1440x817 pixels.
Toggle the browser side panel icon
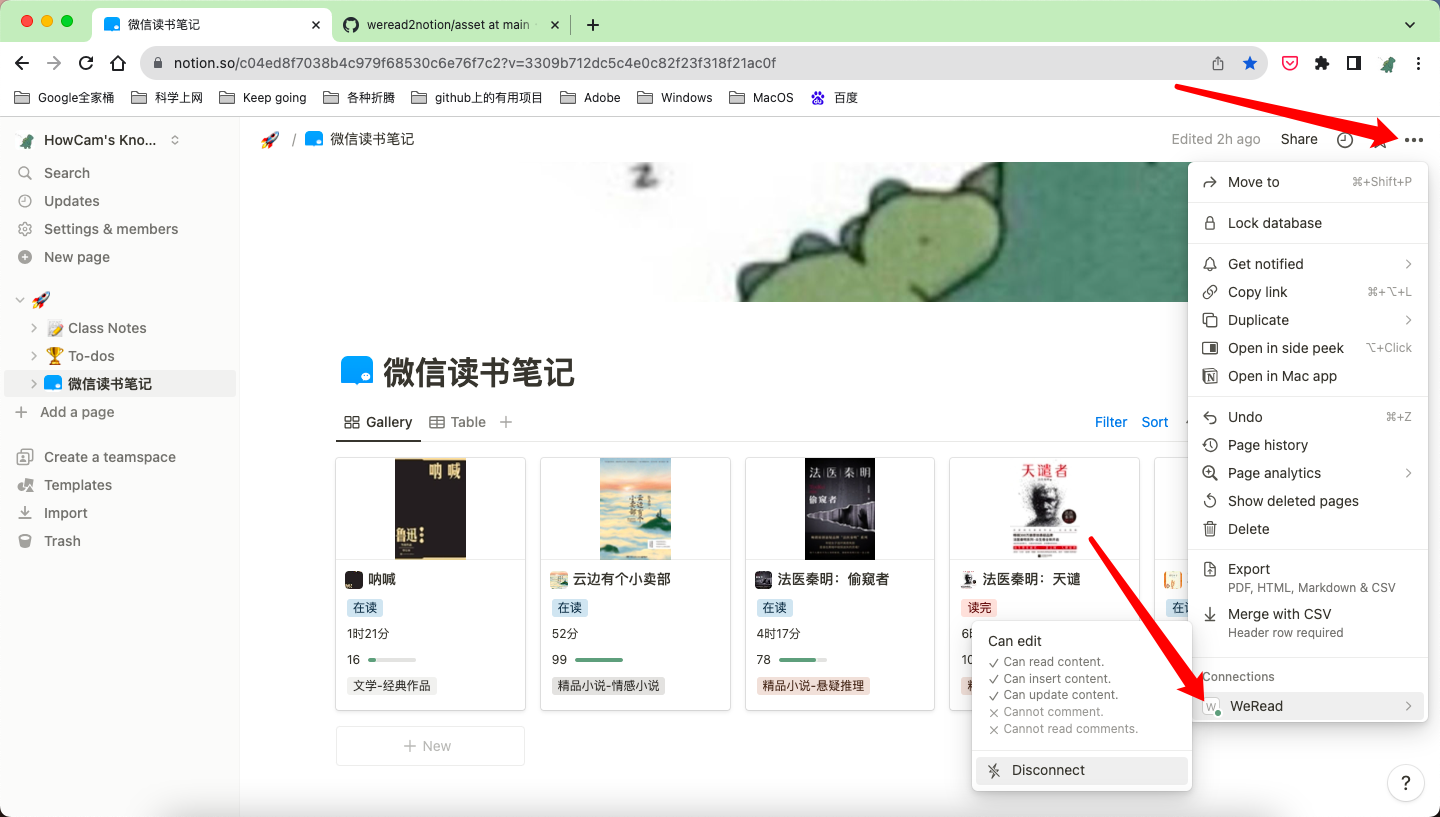click(1354, 63)
